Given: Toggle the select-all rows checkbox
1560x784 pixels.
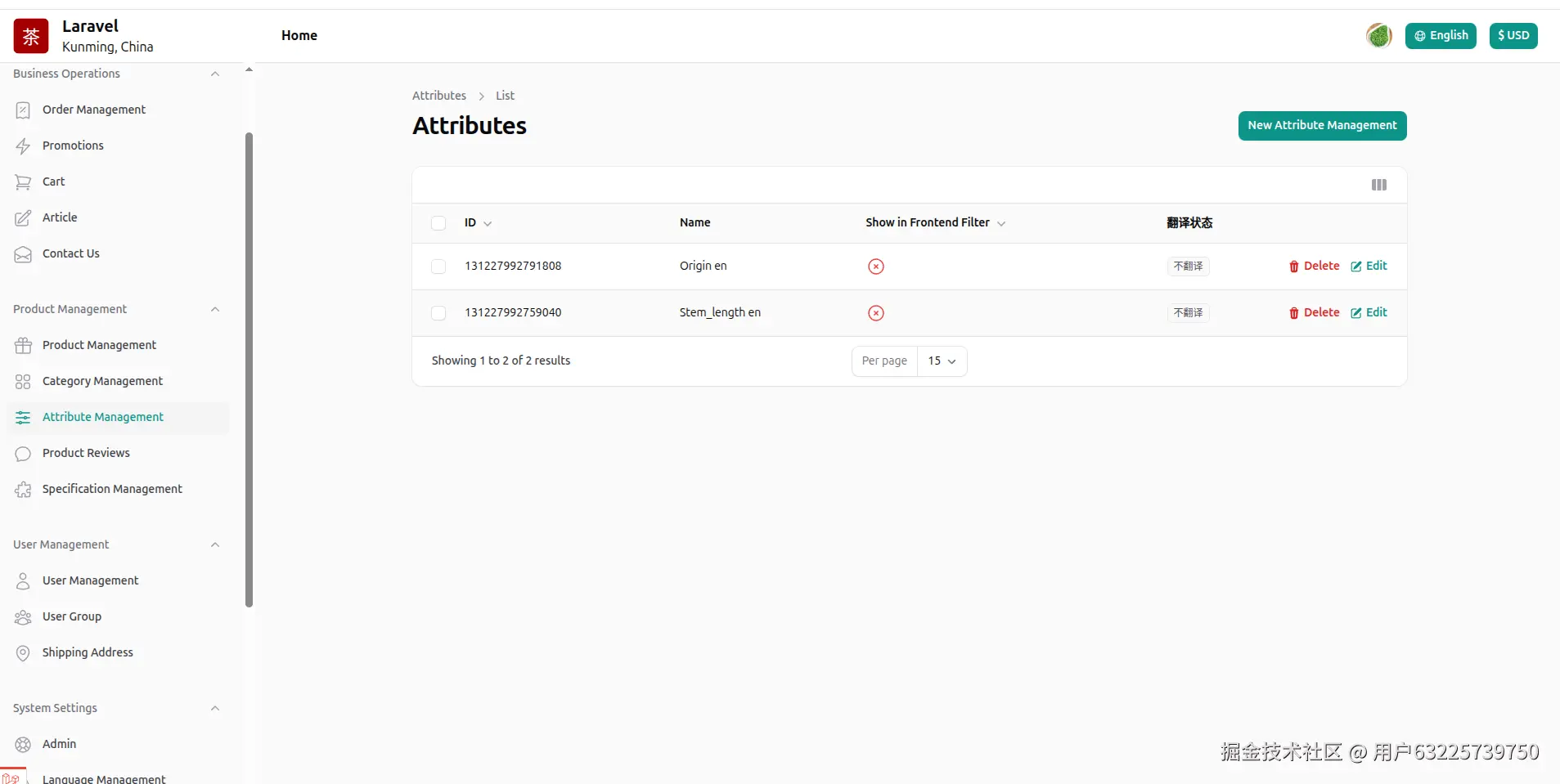Looking at the screenshot, I should coord(438,223).
